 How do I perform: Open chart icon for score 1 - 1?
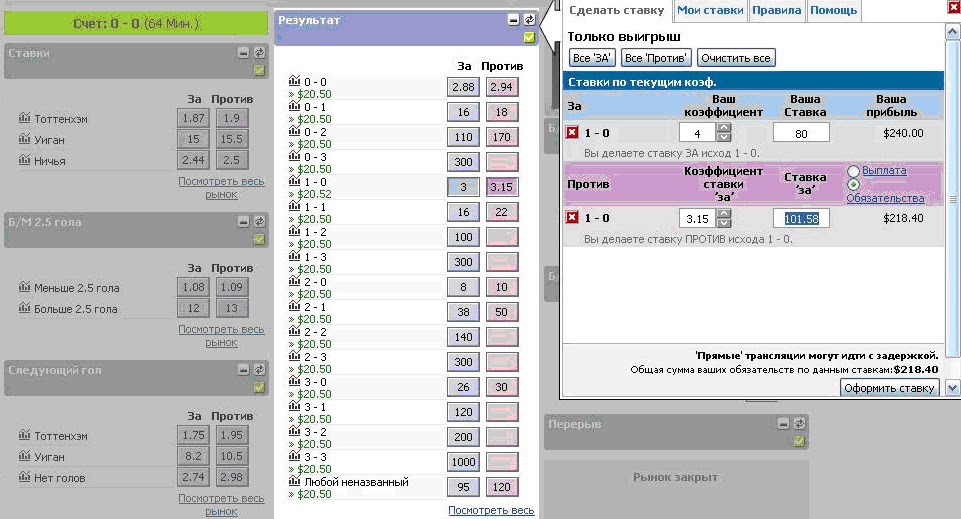294,206
